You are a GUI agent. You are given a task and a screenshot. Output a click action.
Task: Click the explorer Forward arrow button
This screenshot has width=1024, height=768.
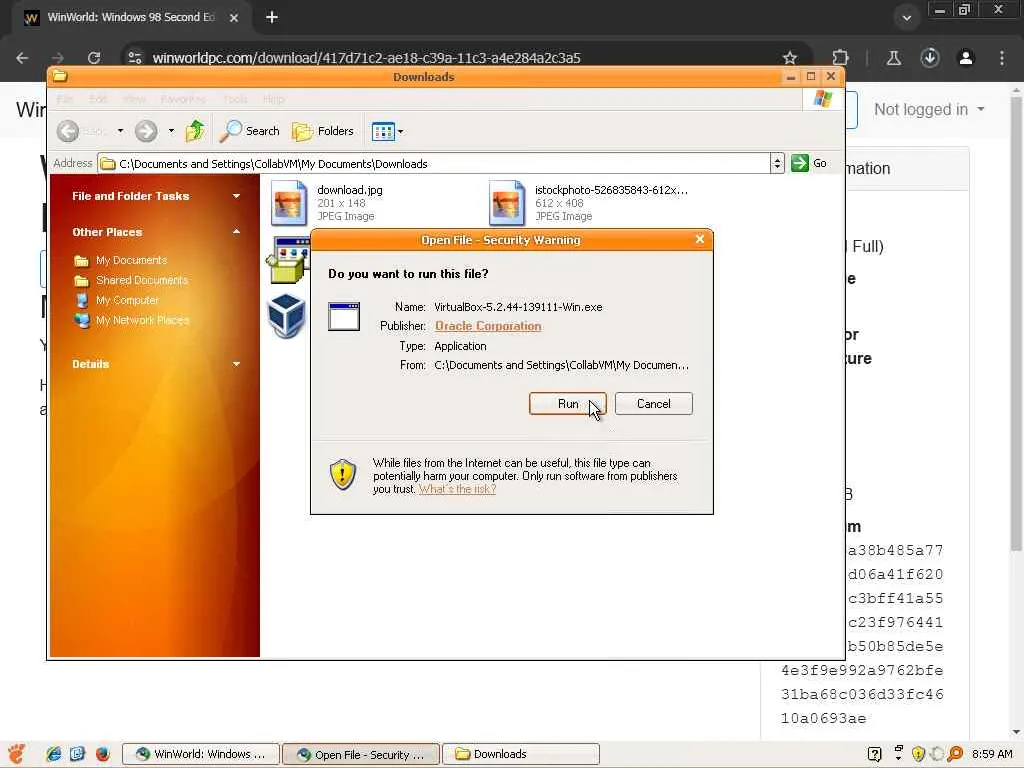(146, 131)
